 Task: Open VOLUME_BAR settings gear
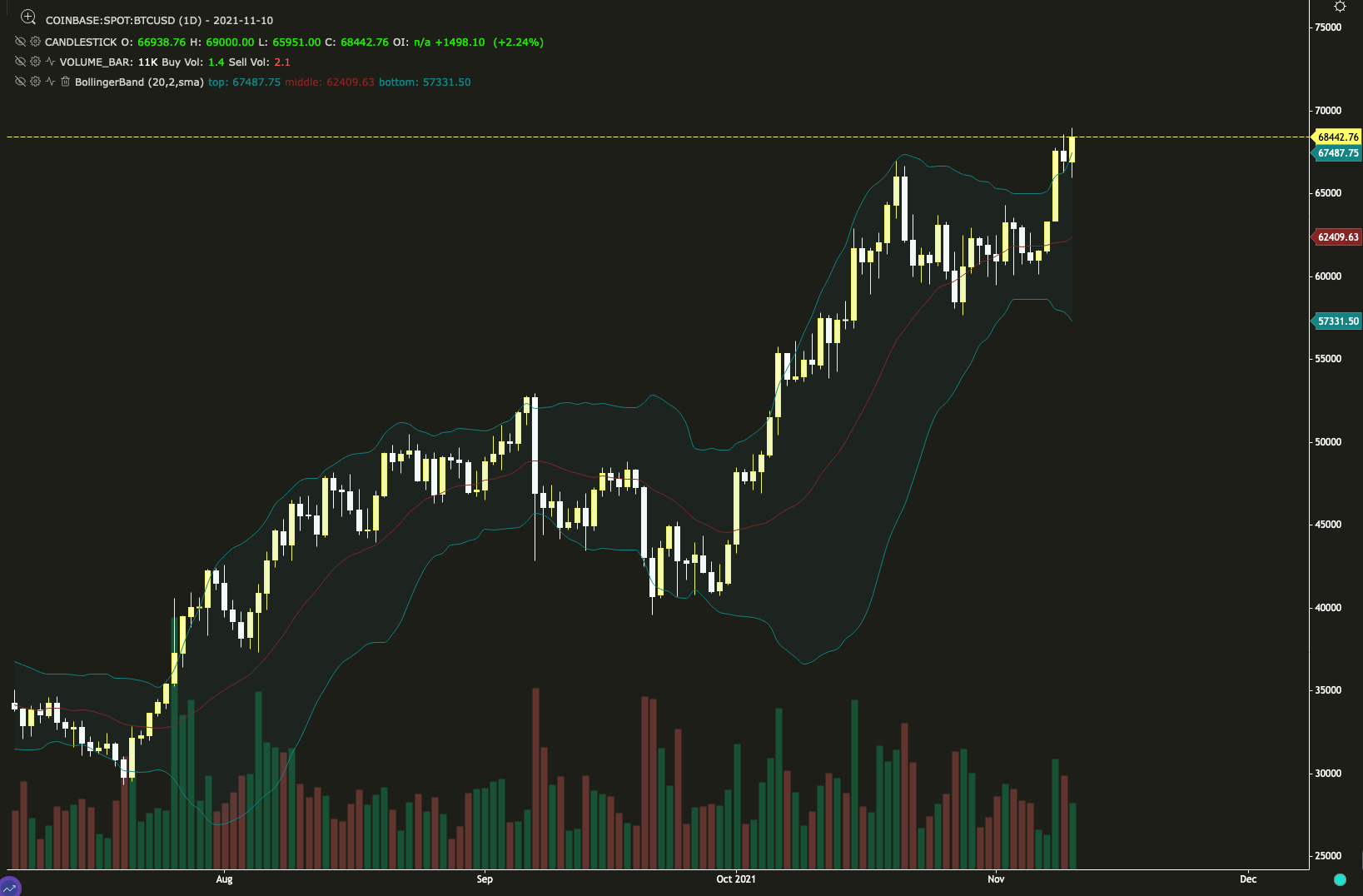point(35,62)
